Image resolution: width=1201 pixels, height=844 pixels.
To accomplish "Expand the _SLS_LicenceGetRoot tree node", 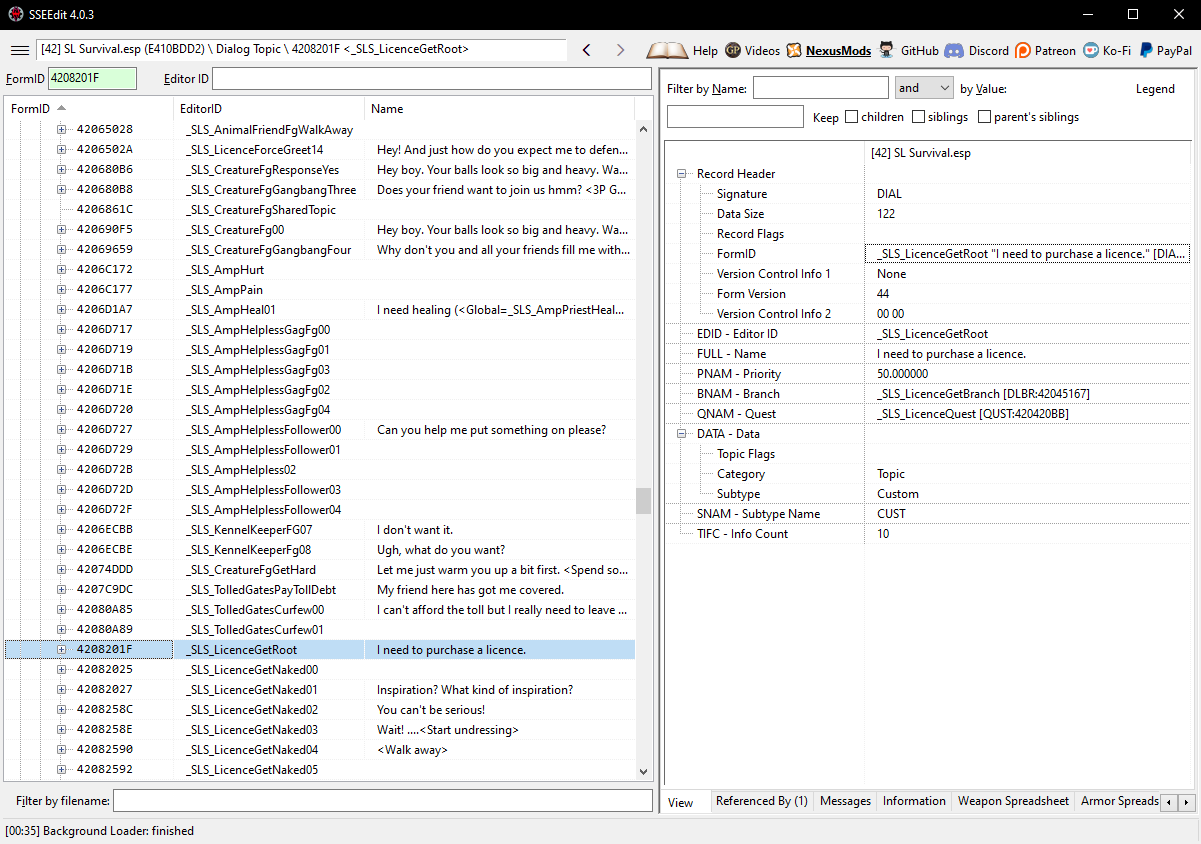I will tap(62, 650).
